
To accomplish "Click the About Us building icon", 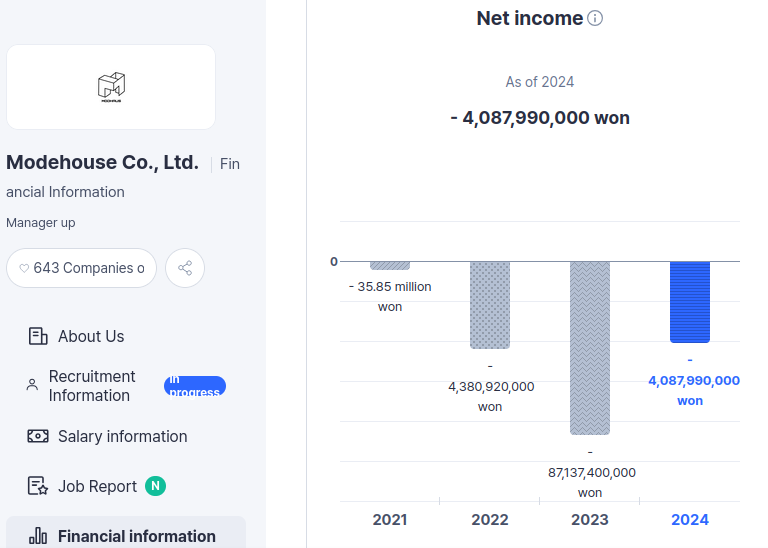I will tap(38, 336).
